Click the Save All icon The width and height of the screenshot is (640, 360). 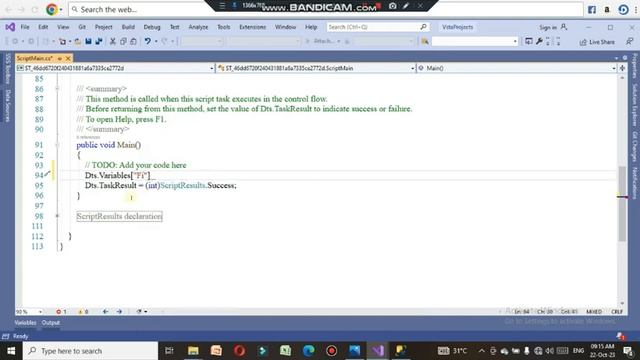point(99,41)
